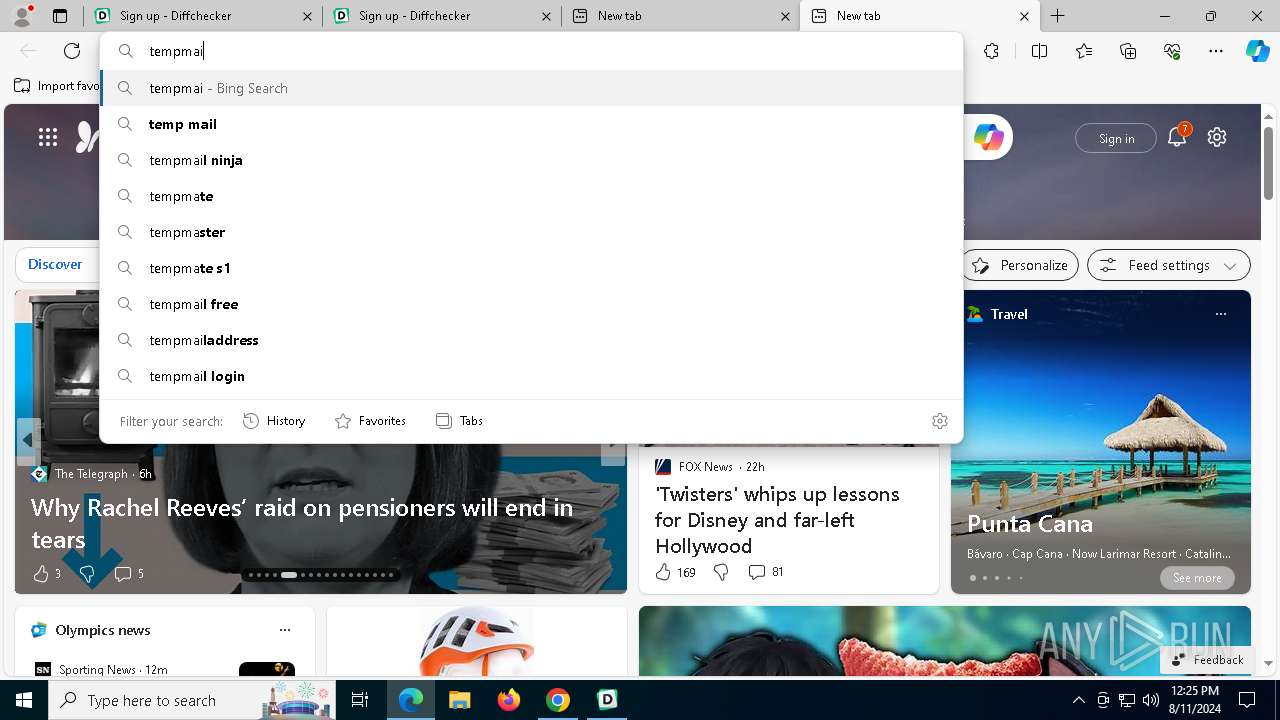
Task: Open browser profile icon
Action: 22,16
